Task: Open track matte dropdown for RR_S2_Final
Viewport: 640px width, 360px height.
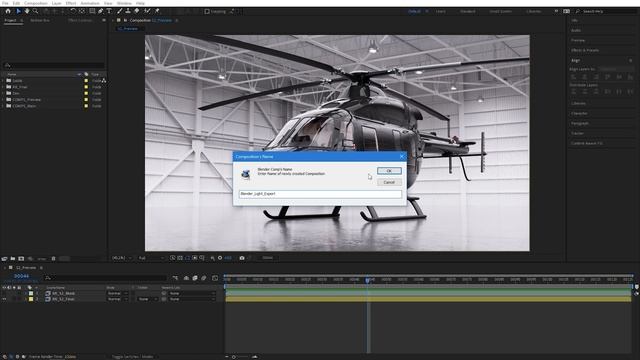Action: click(x=147, y=299)
